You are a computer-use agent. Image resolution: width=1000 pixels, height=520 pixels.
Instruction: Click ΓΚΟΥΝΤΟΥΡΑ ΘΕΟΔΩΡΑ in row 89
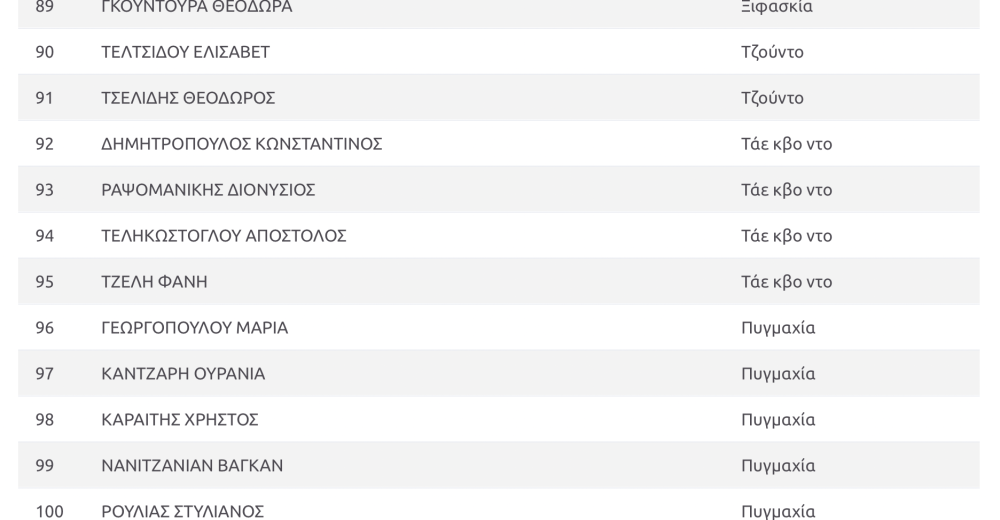click(197, 7)
